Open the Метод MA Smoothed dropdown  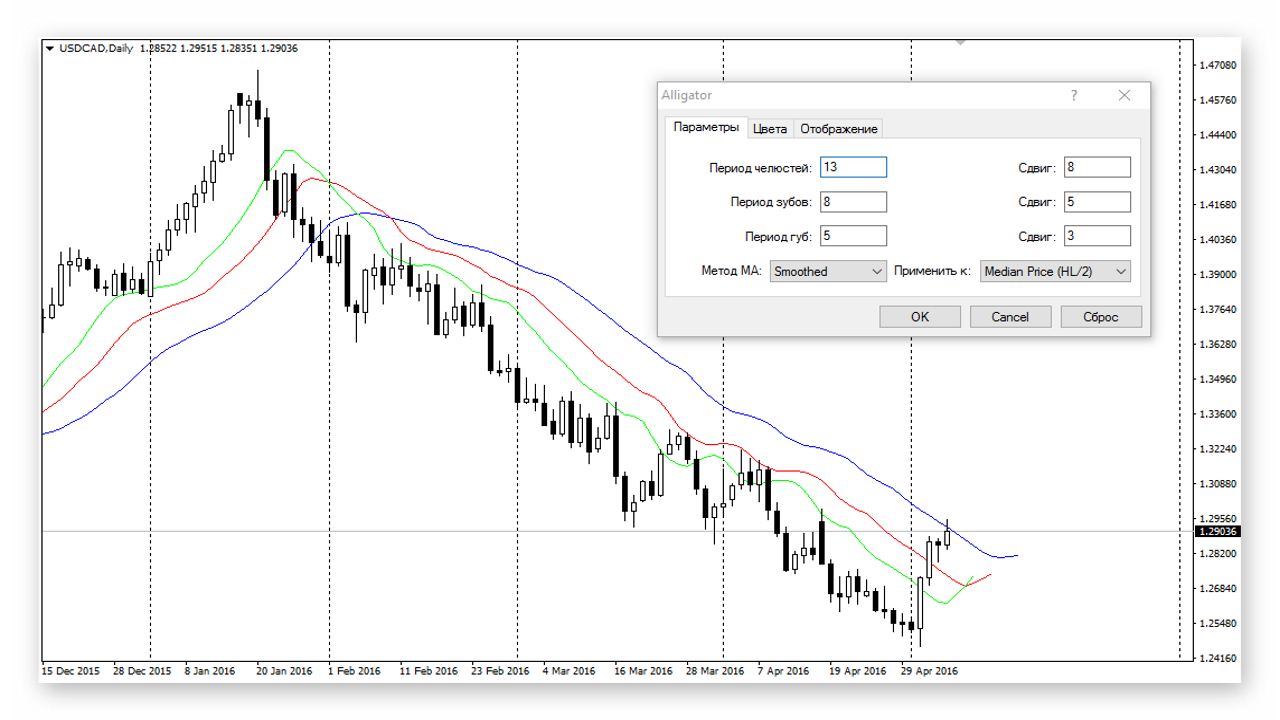828,271
